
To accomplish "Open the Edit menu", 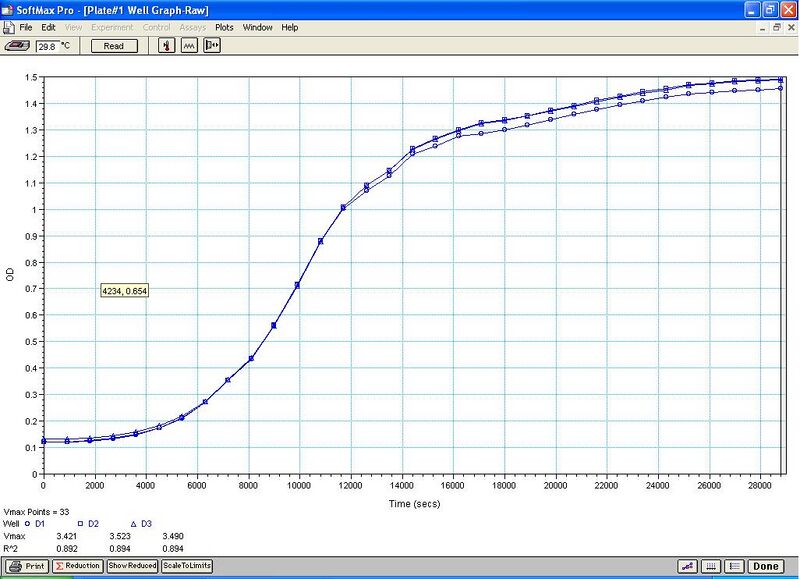I will point(48,27).
